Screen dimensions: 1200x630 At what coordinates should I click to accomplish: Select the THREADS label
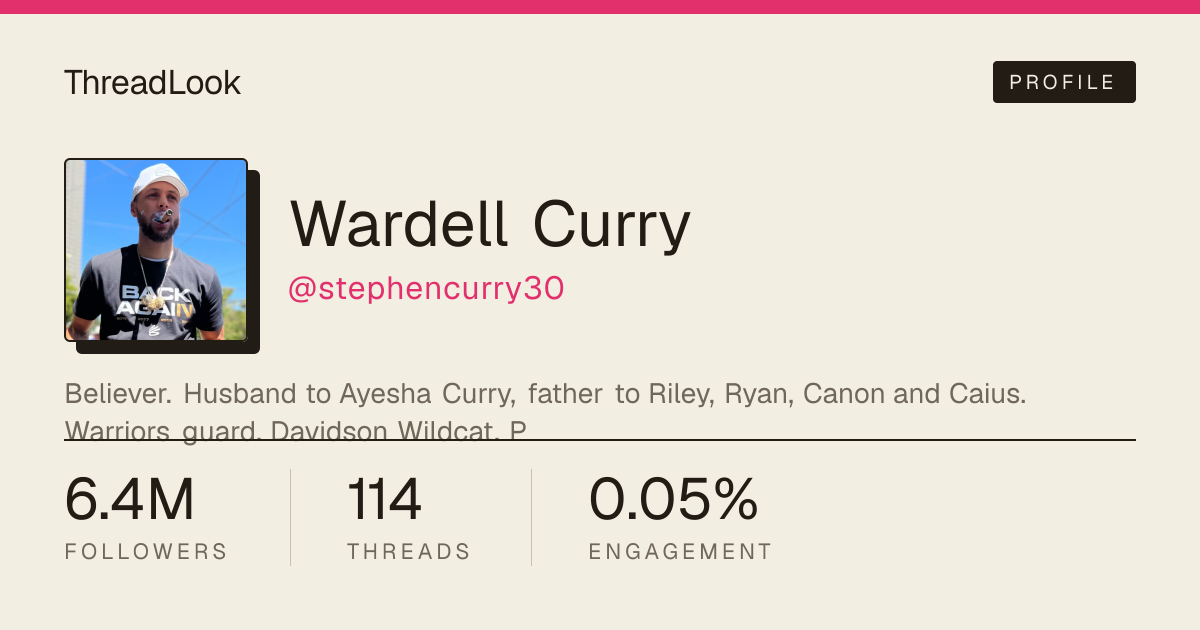tap(409, 551)
